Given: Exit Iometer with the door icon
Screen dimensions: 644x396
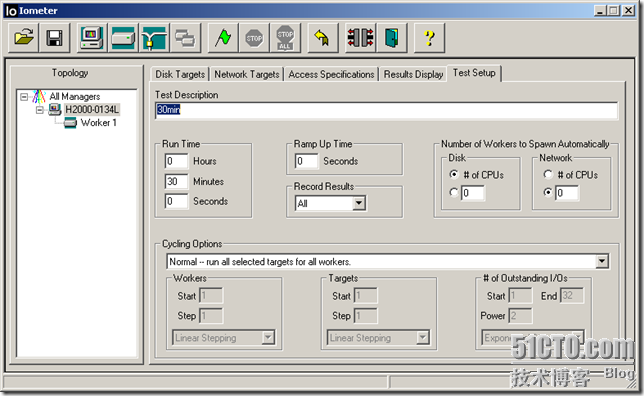Looking at the screenshot, I should pos(391,38).
